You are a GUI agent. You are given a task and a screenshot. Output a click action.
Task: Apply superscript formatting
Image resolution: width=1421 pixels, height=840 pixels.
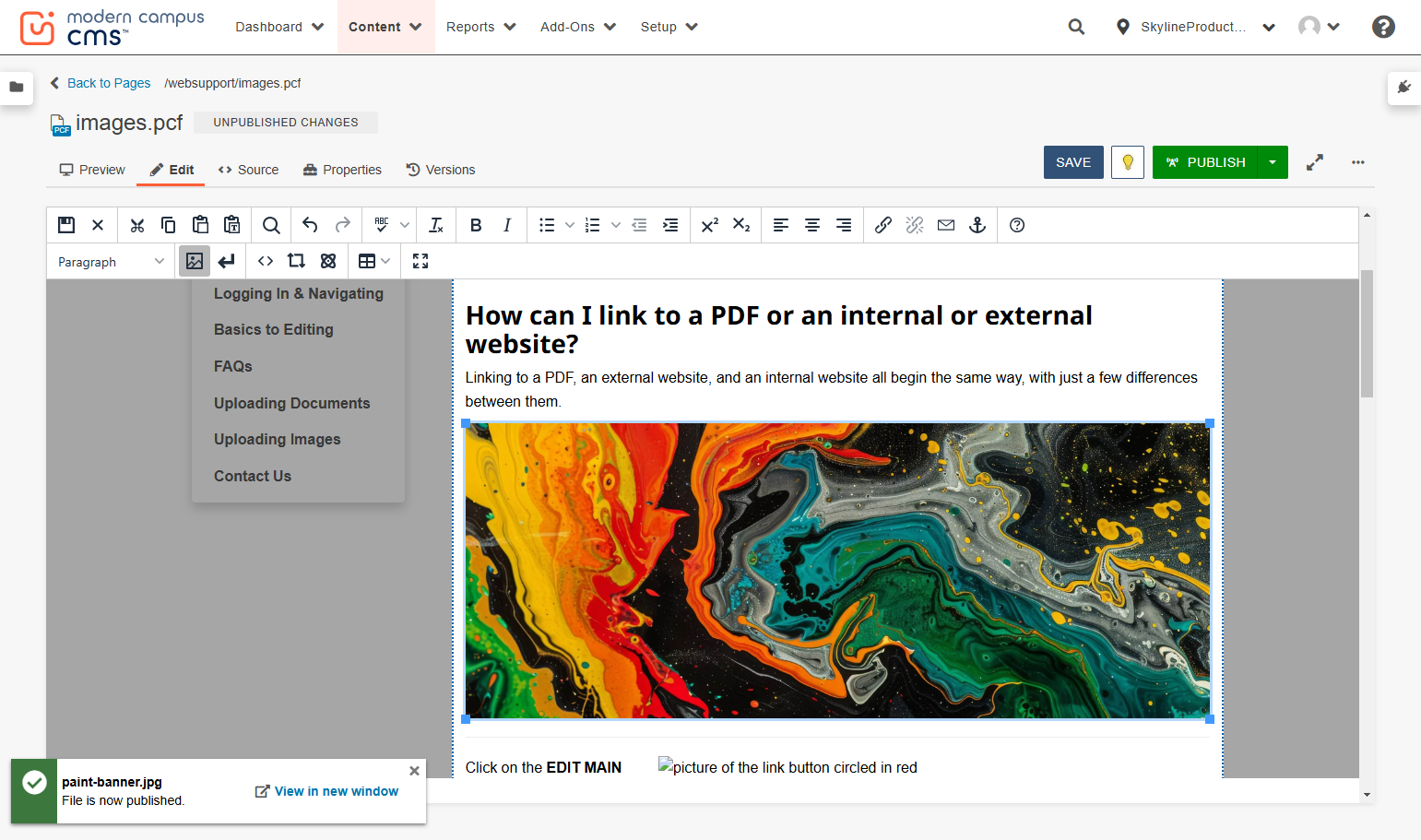[709, 225]
